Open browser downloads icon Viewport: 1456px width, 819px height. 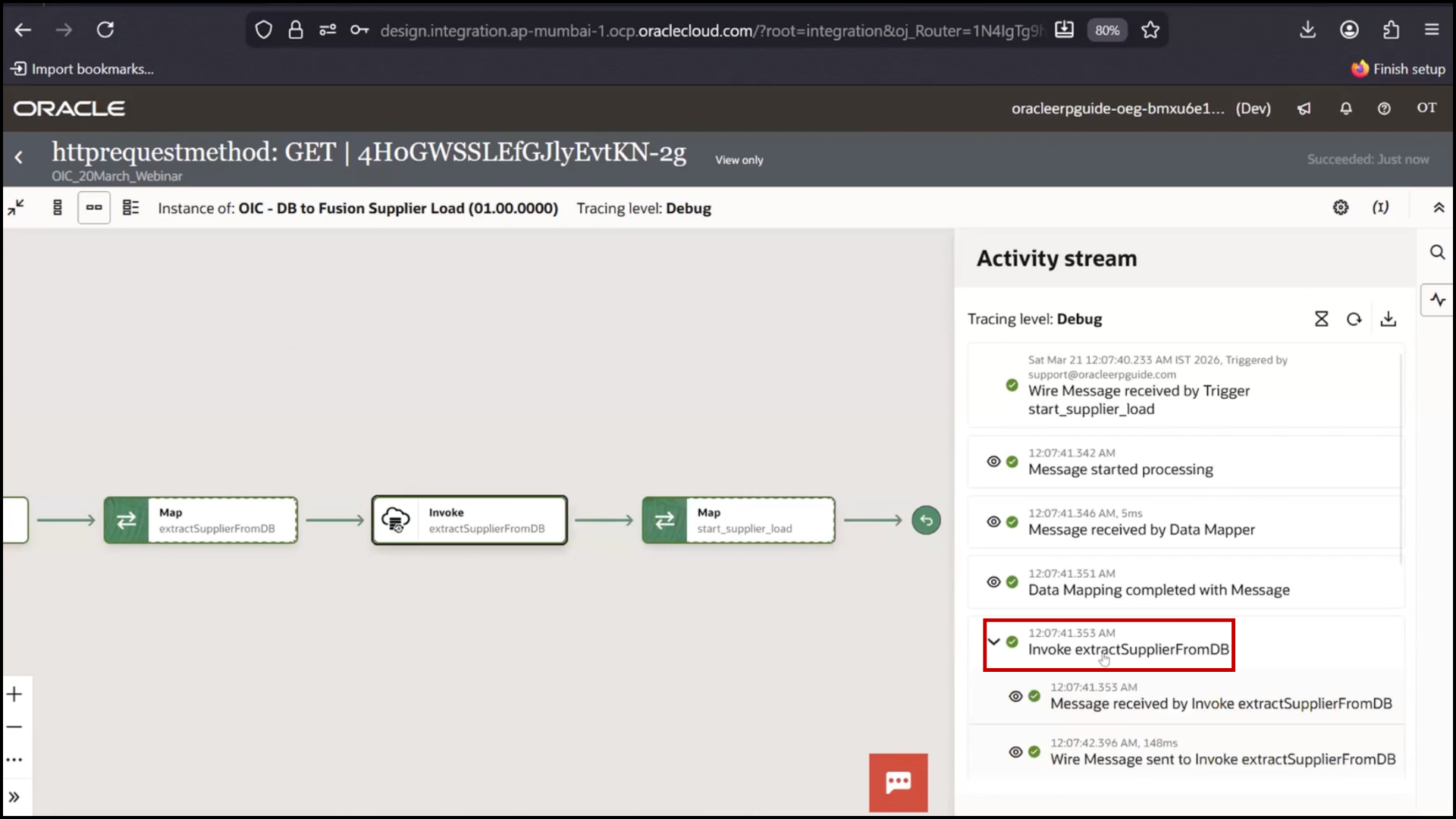tap(1307, 30)
